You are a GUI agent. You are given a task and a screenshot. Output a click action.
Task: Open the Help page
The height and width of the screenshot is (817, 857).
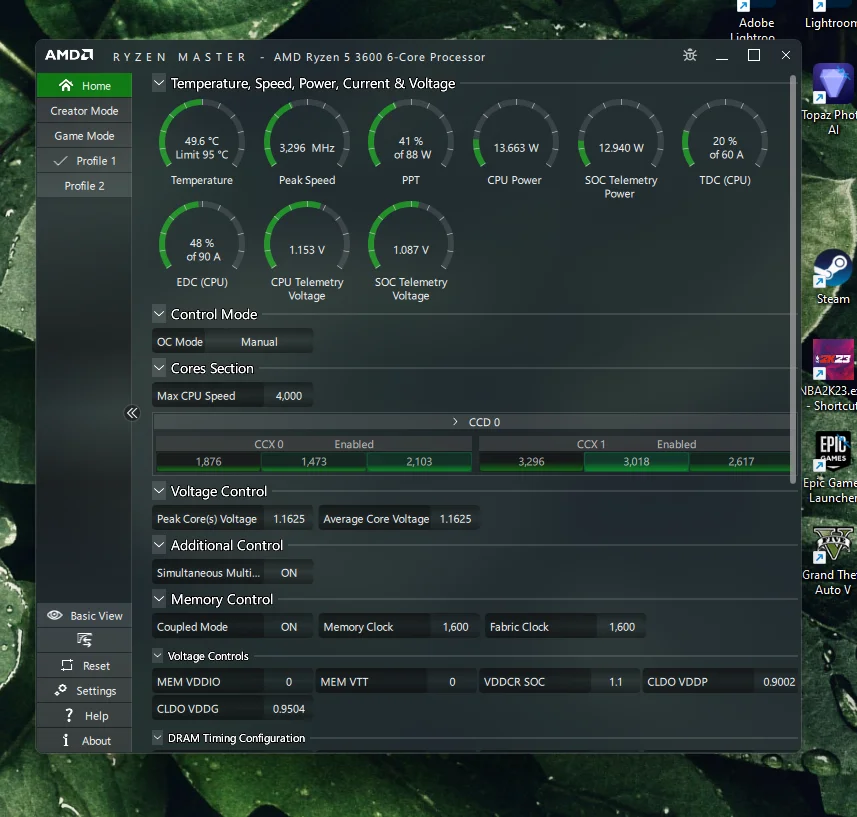tap(84, 716)
